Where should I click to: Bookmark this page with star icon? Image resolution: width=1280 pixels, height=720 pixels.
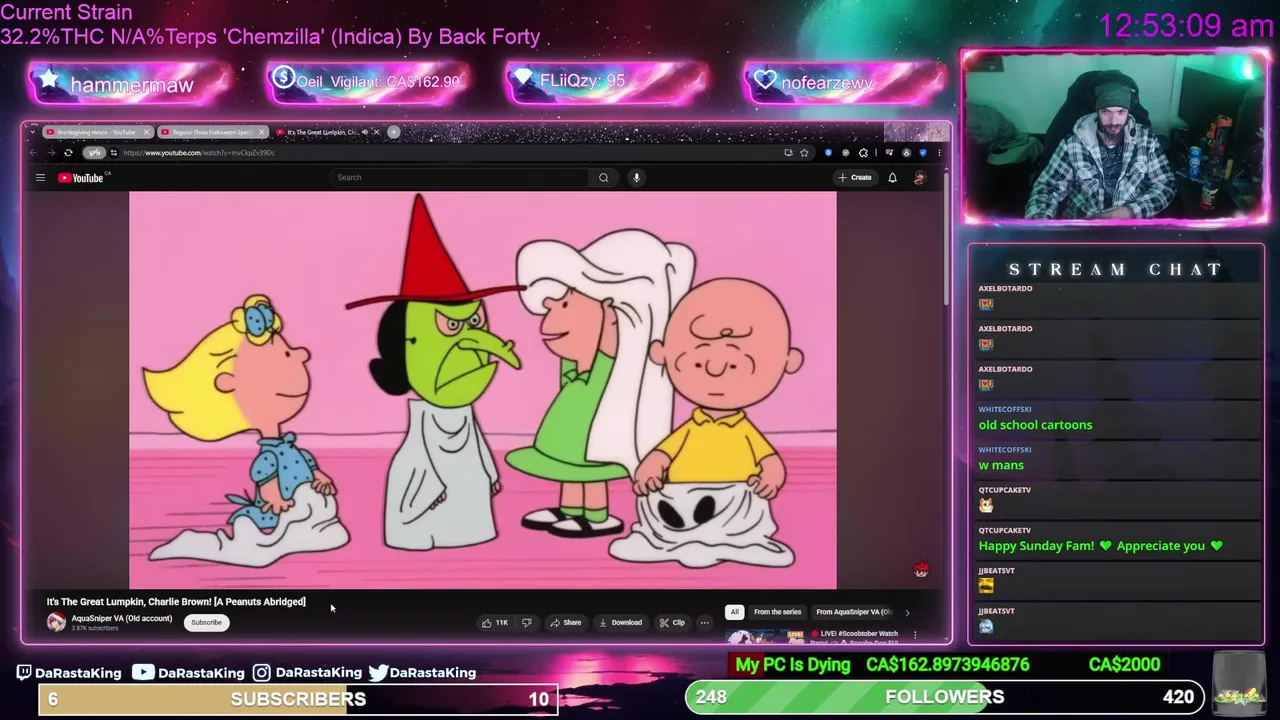804,153
